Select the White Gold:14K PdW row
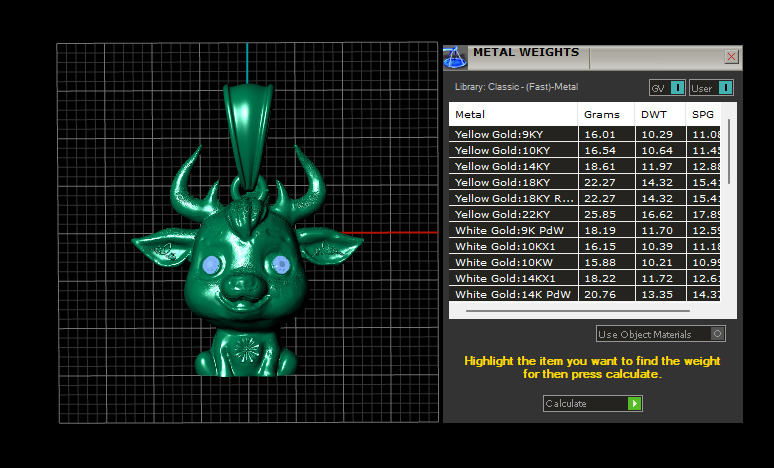Screen dimensions: 774x468 pos(584,294)
